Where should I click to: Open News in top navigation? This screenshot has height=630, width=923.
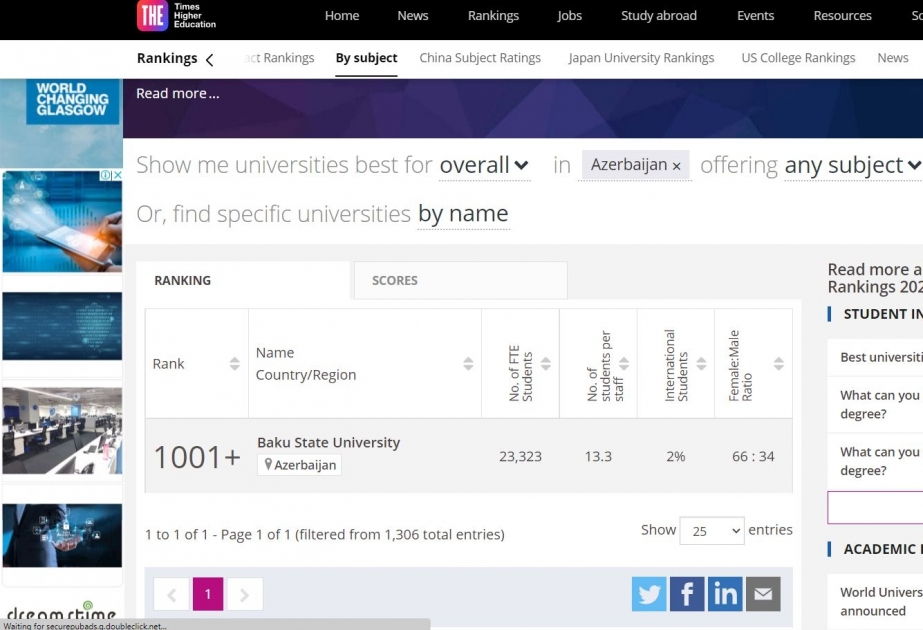[413, 16]
